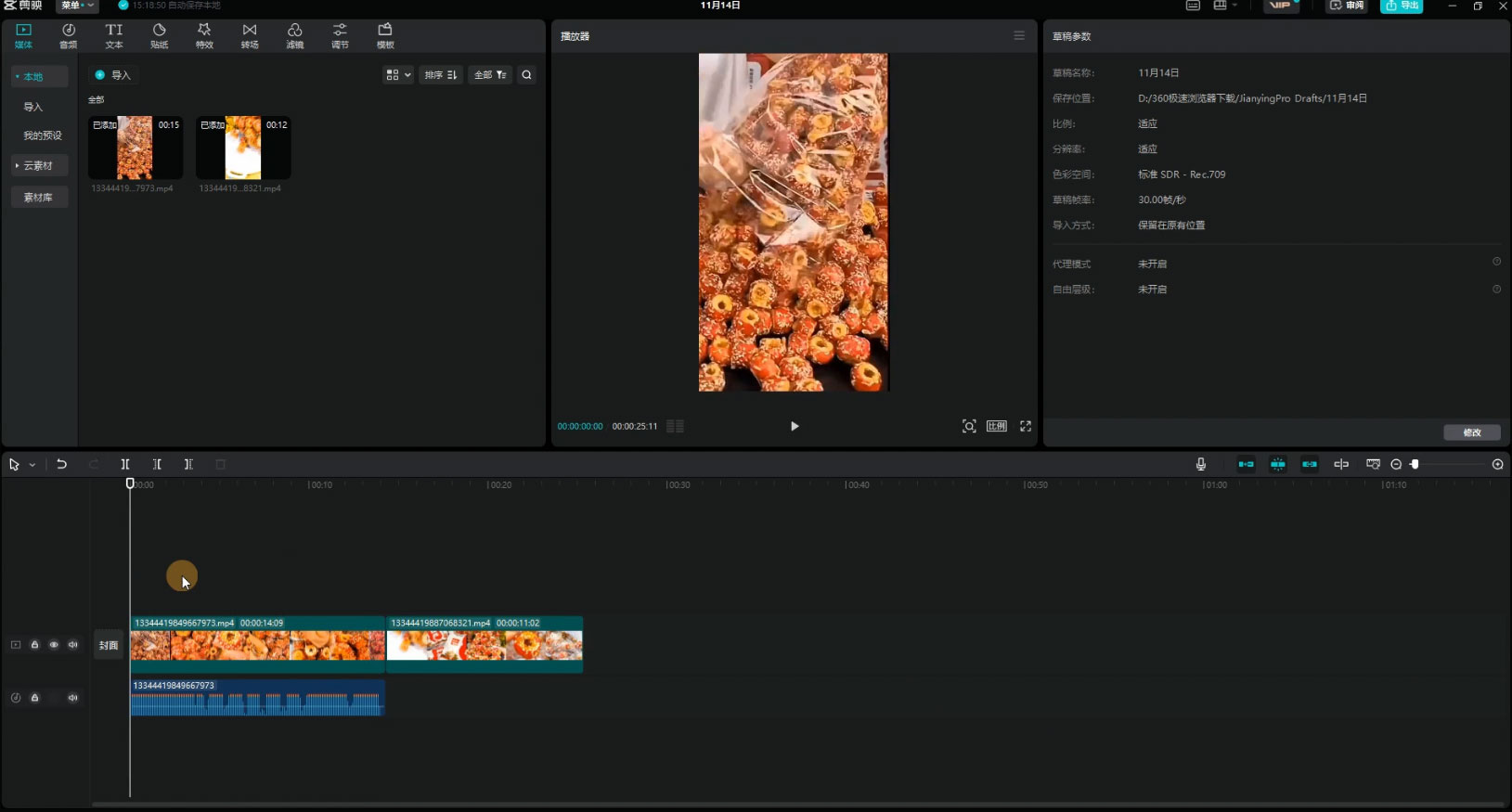1512x812 pixels.
Task: Enter fullscreen preview in the player
Action: click(x=1026, y=426)
